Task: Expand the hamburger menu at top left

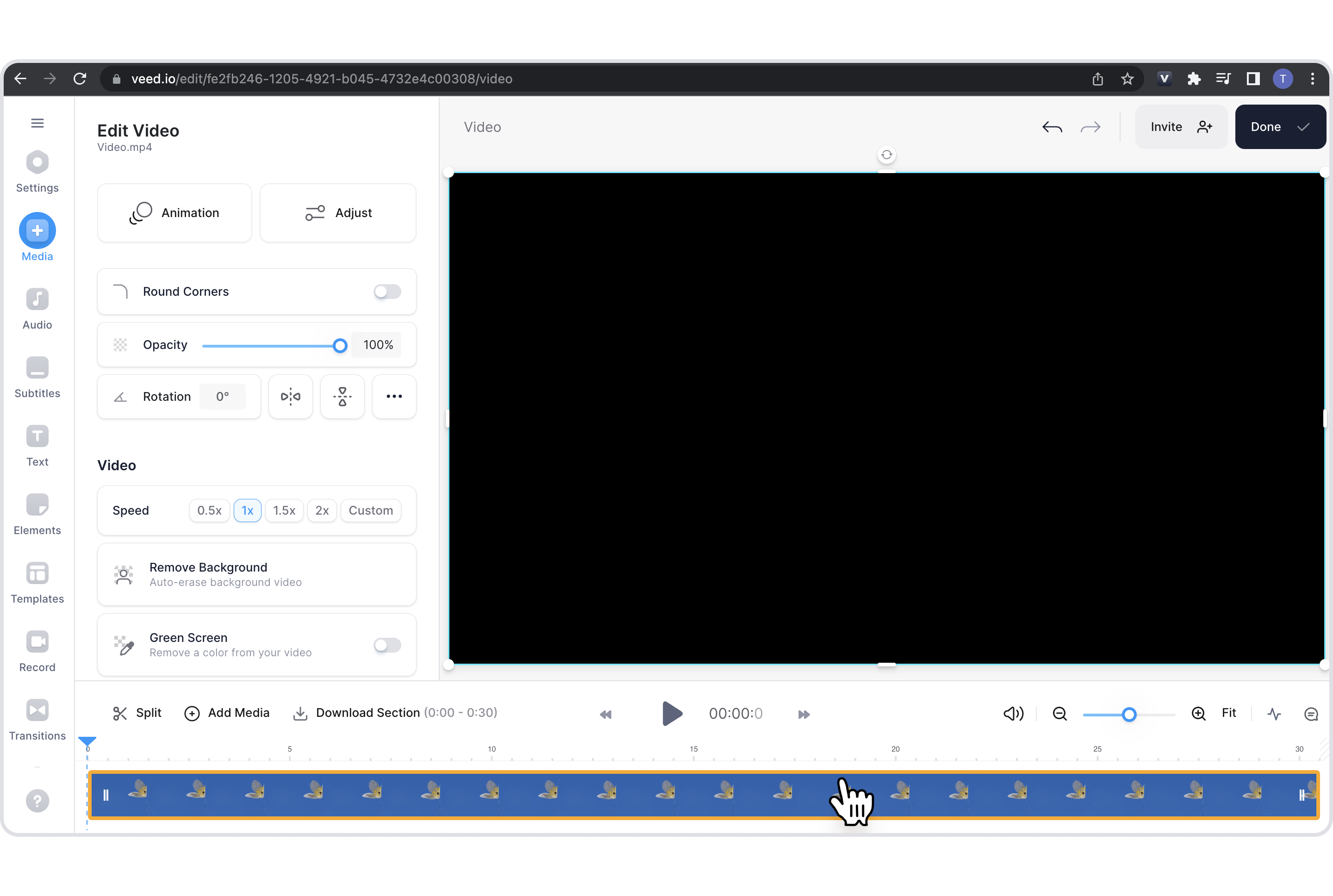Action: (37, 123)
